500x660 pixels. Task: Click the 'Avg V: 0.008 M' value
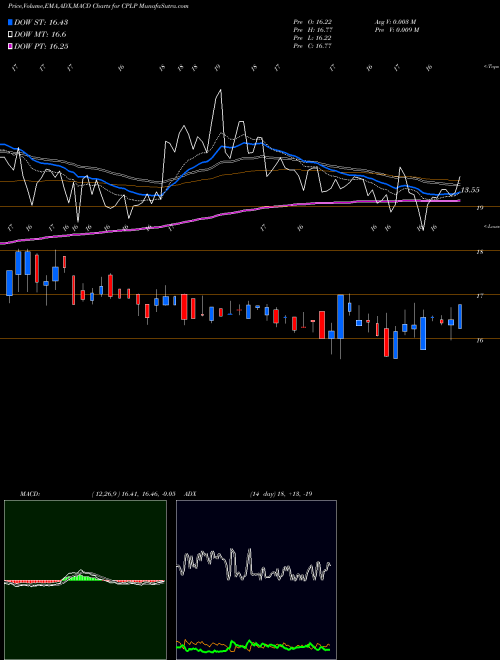point(396,21)
